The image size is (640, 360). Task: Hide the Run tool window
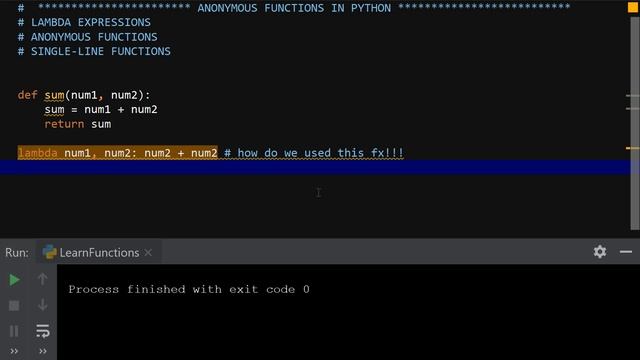coord(626,252)
